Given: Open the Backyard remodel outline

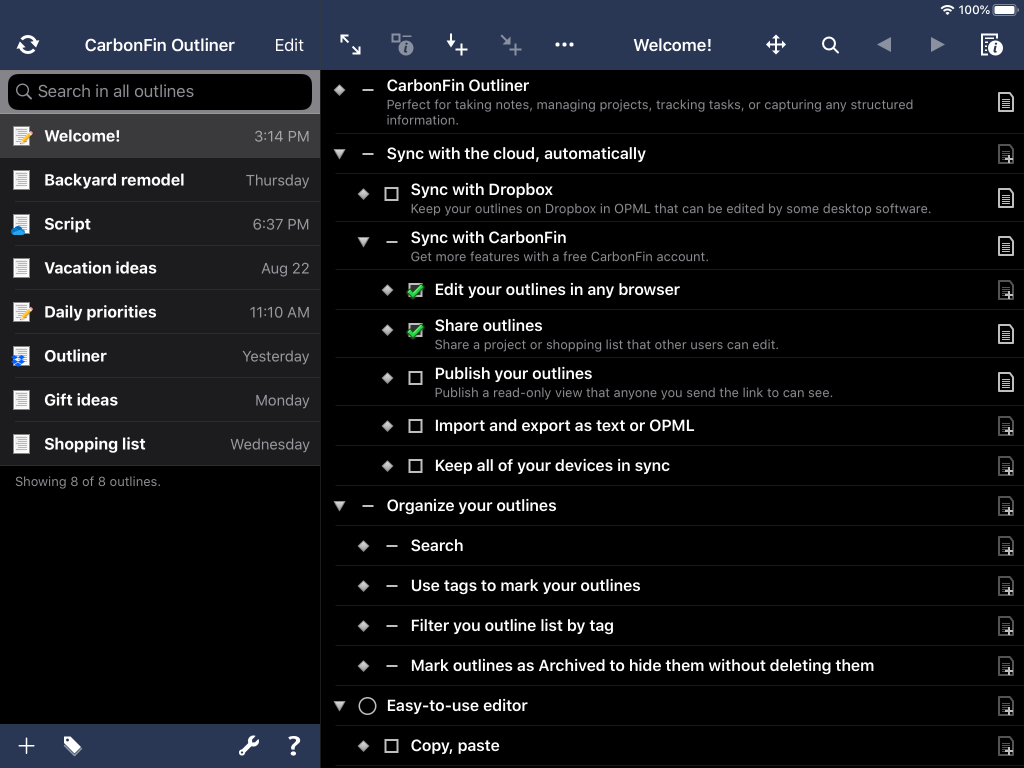Looking at the screenshot, I should (x=160, y=180).
